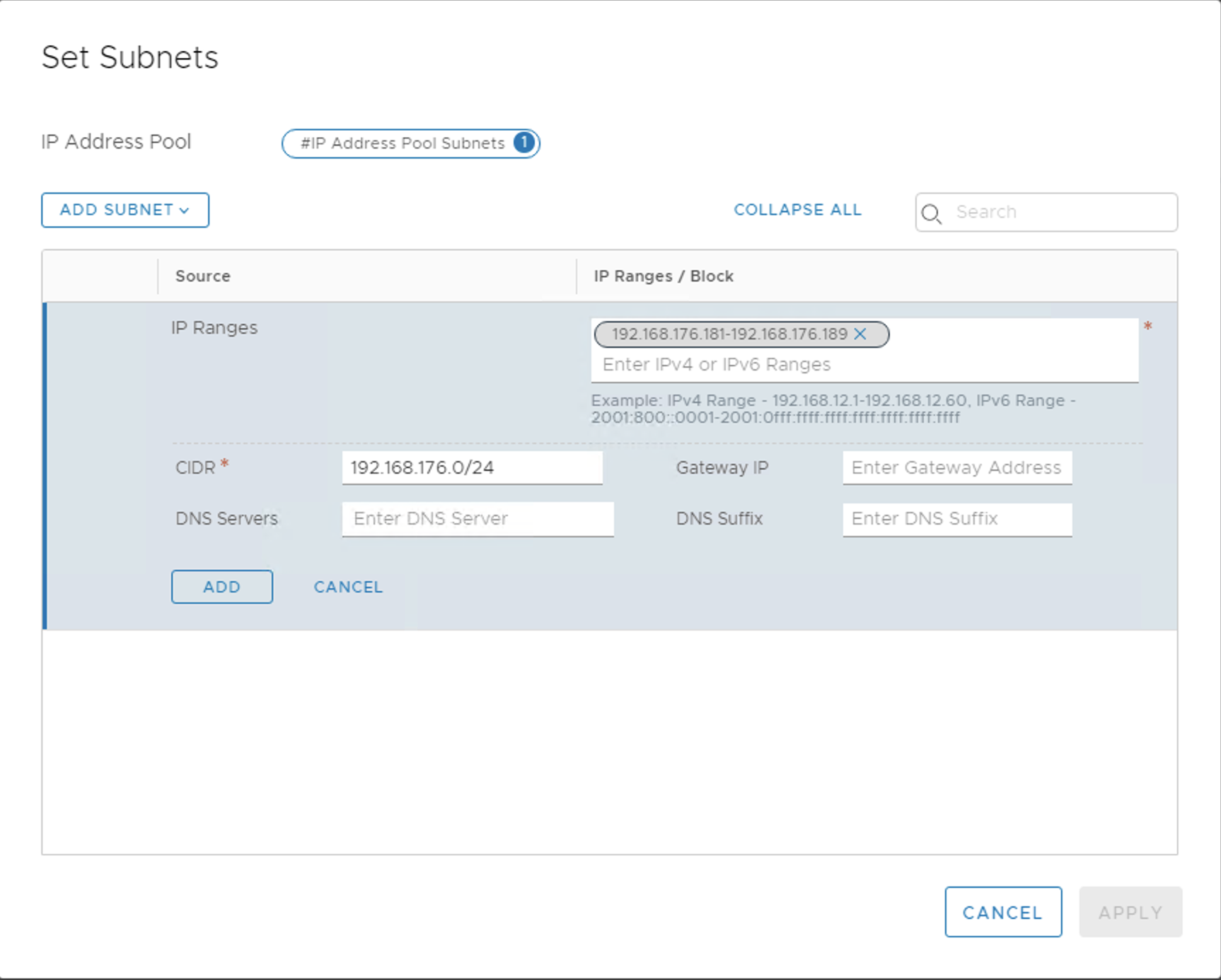The height and width of the screenshot is (980, 1221).
Task: Open the ADD SUBNET dropdown
Action: (x=125, y=210)
